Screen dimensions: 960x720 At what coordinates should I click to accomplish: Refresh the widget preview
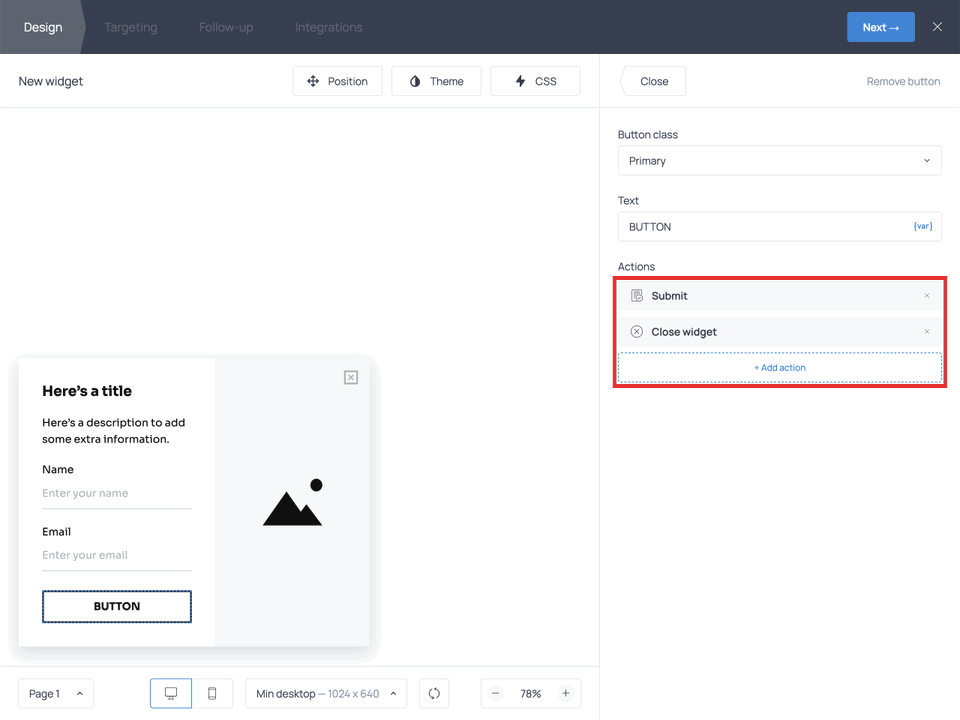coord(433,693)
